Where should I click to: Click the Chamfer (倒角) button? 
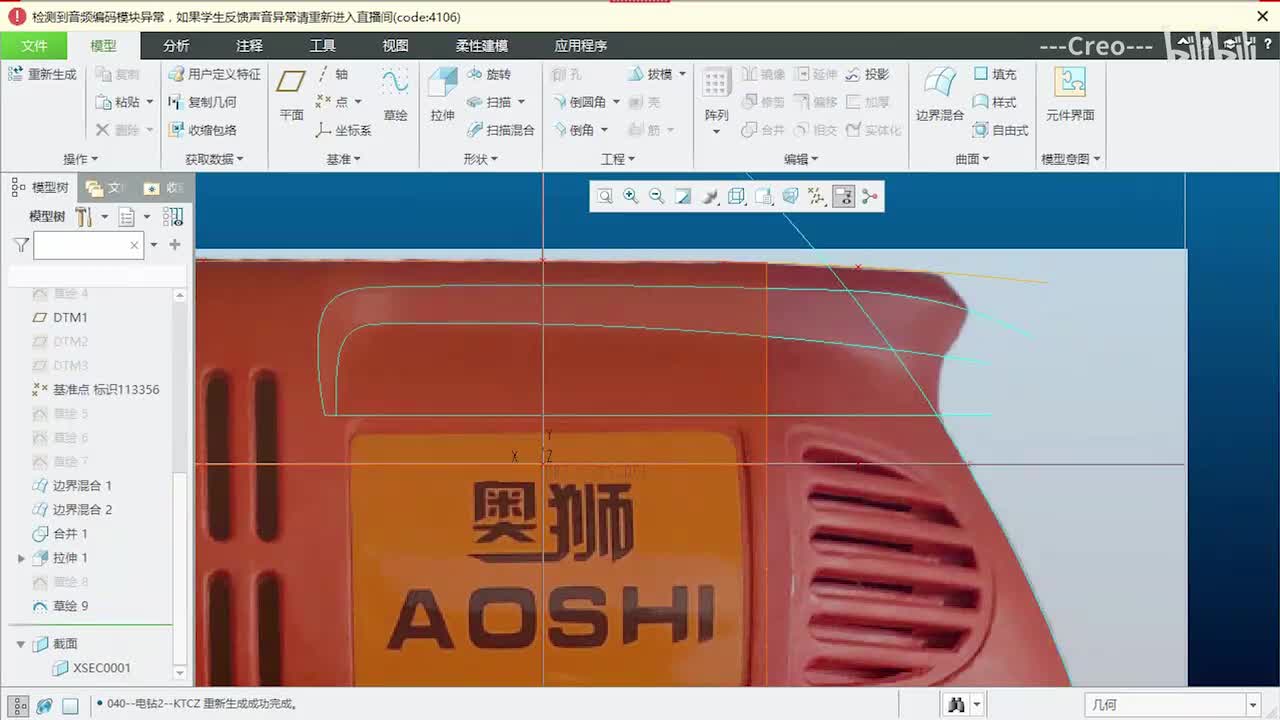tap(572, 130)
